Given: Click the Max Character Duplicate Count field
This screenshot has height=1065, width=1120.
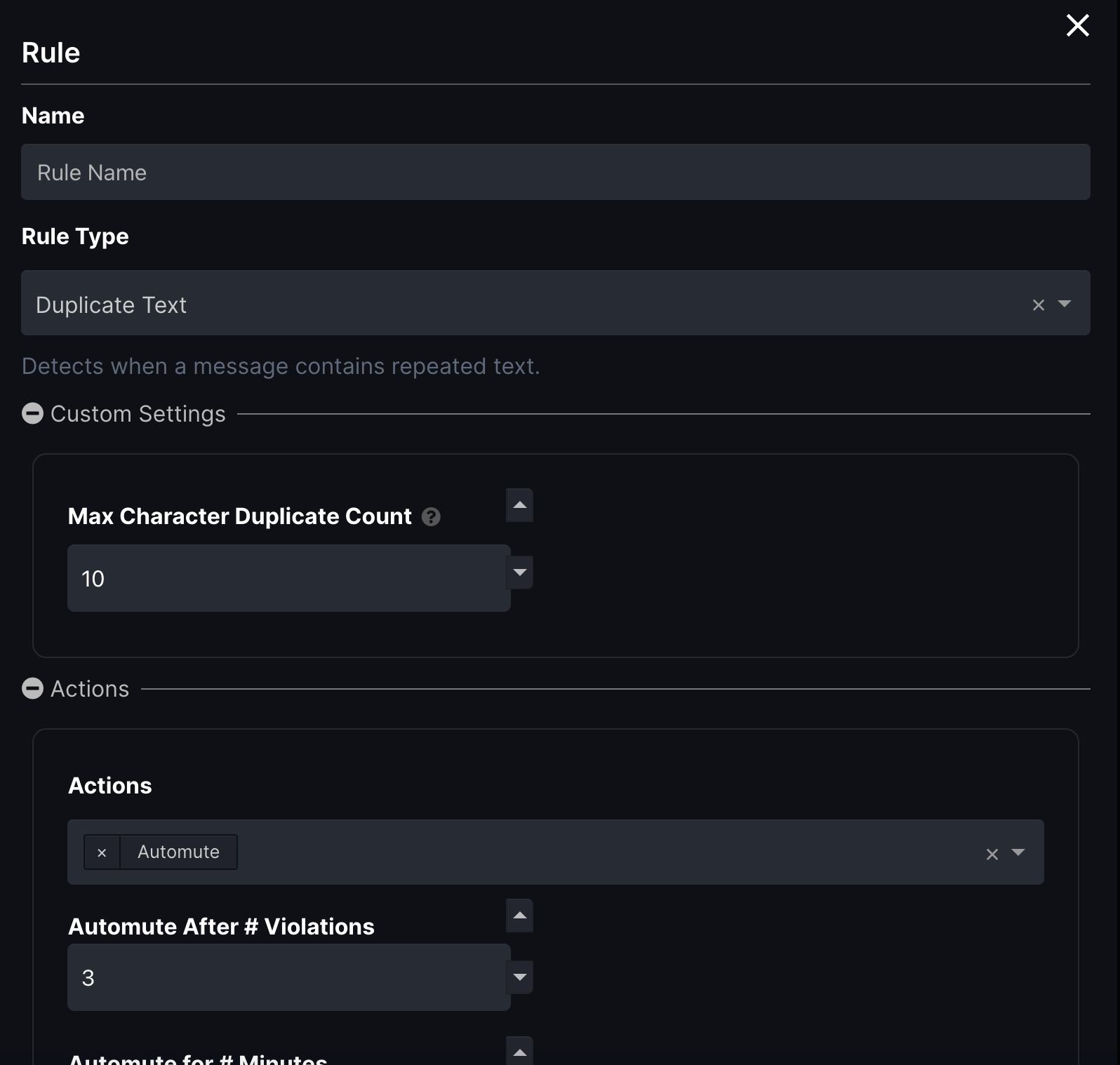Looking at the screenshot, I should click(288, 579).
